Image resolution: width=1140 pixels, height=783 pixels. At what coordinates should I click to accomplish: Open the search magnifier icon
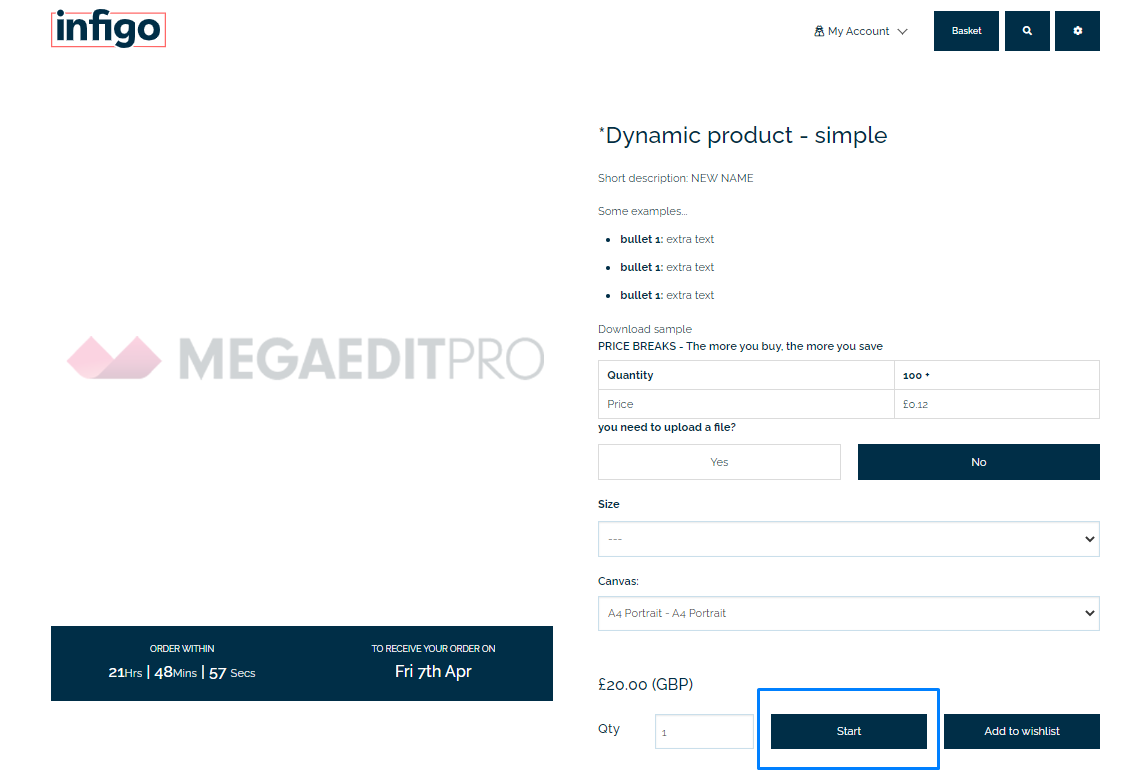[x=1027, y=31]
